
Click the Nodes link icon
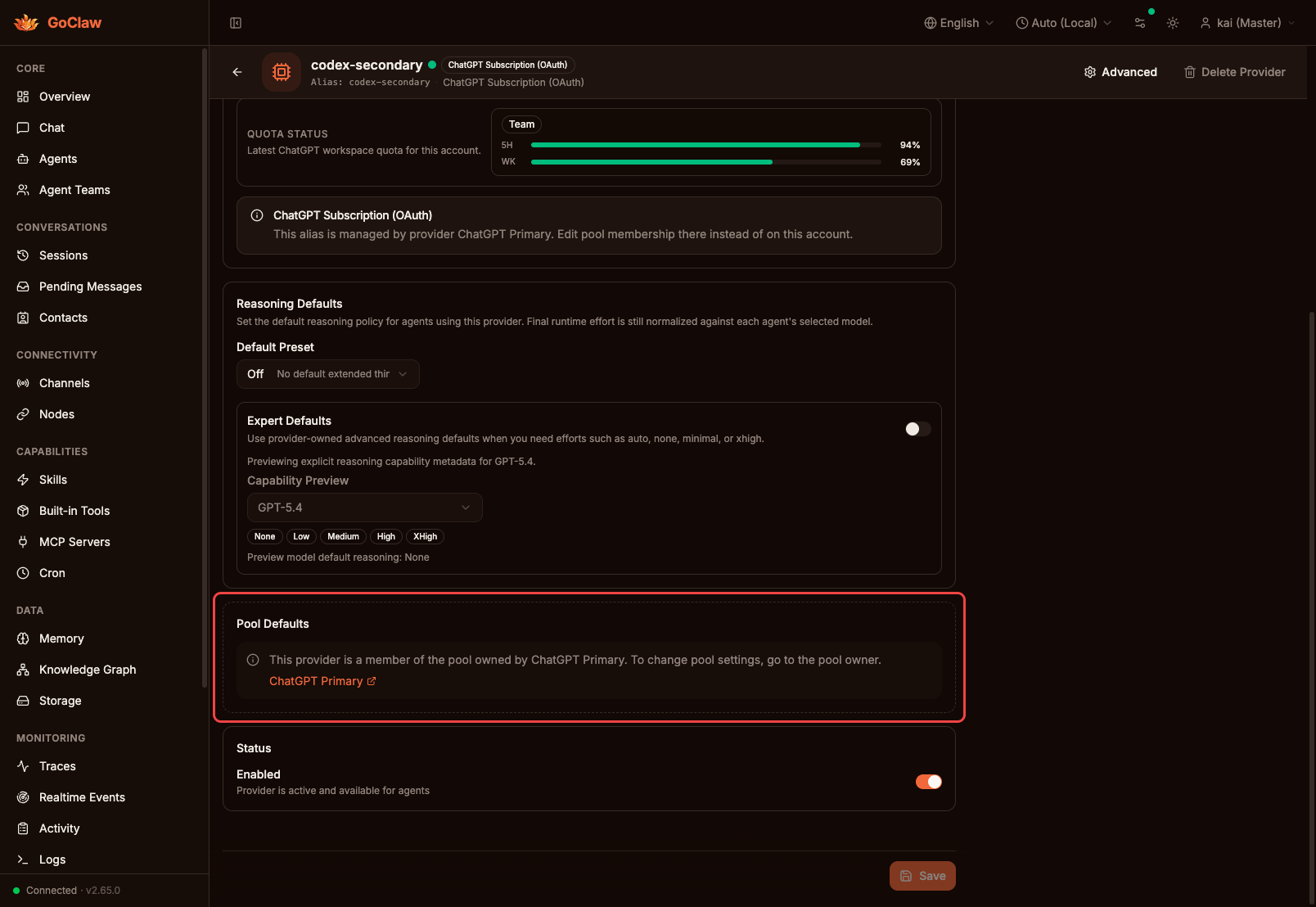point(23,414)
